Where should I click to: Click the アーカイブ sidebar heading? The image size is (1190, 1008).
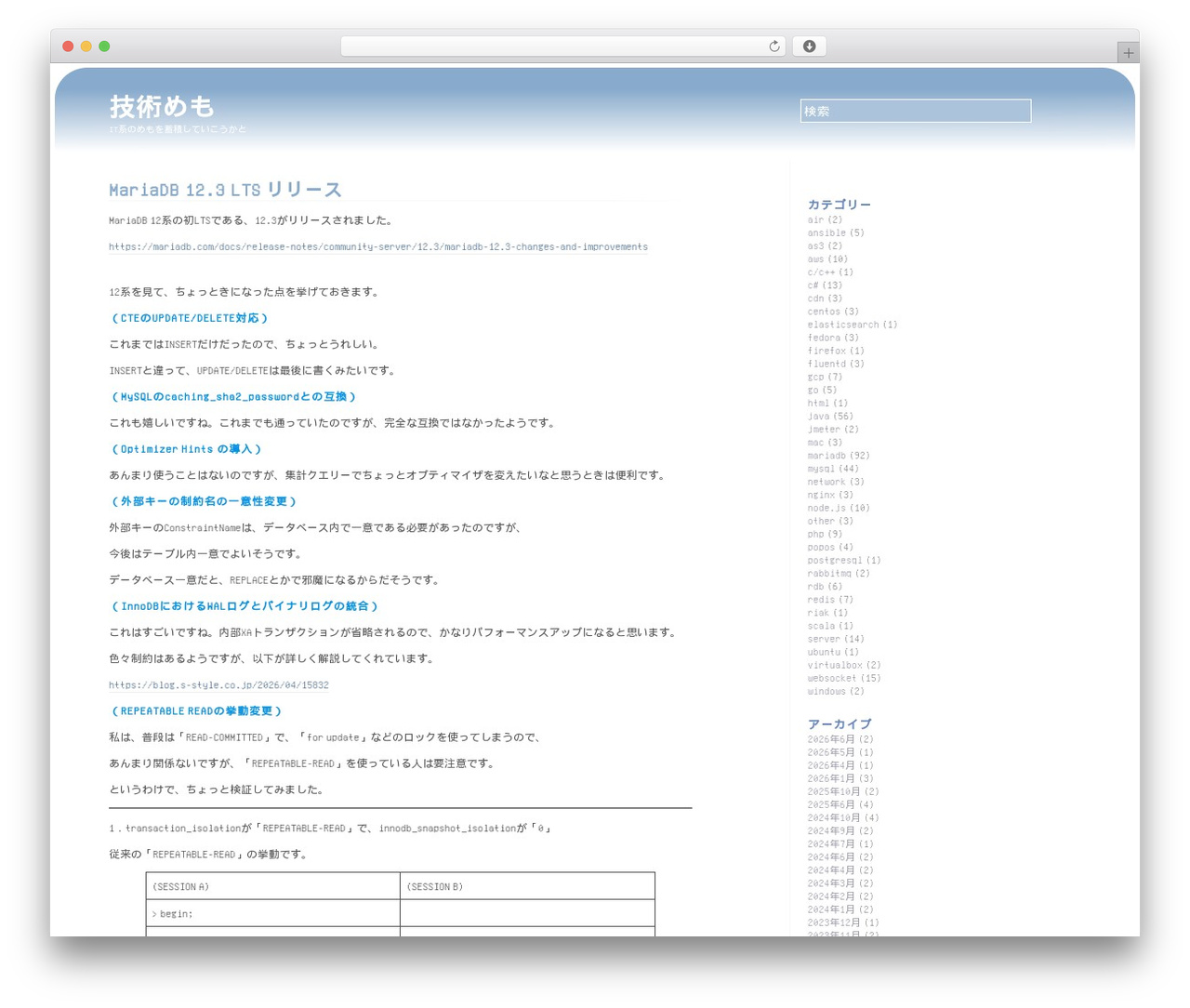[x=840, y=723]
